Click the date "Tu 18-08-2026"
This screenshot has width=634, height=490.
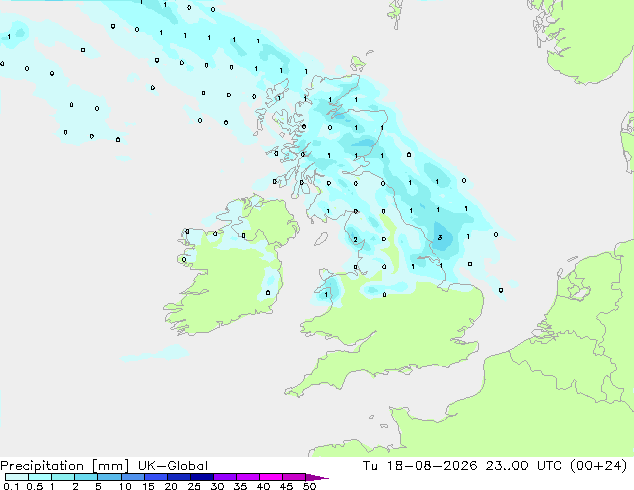point(420,466)
